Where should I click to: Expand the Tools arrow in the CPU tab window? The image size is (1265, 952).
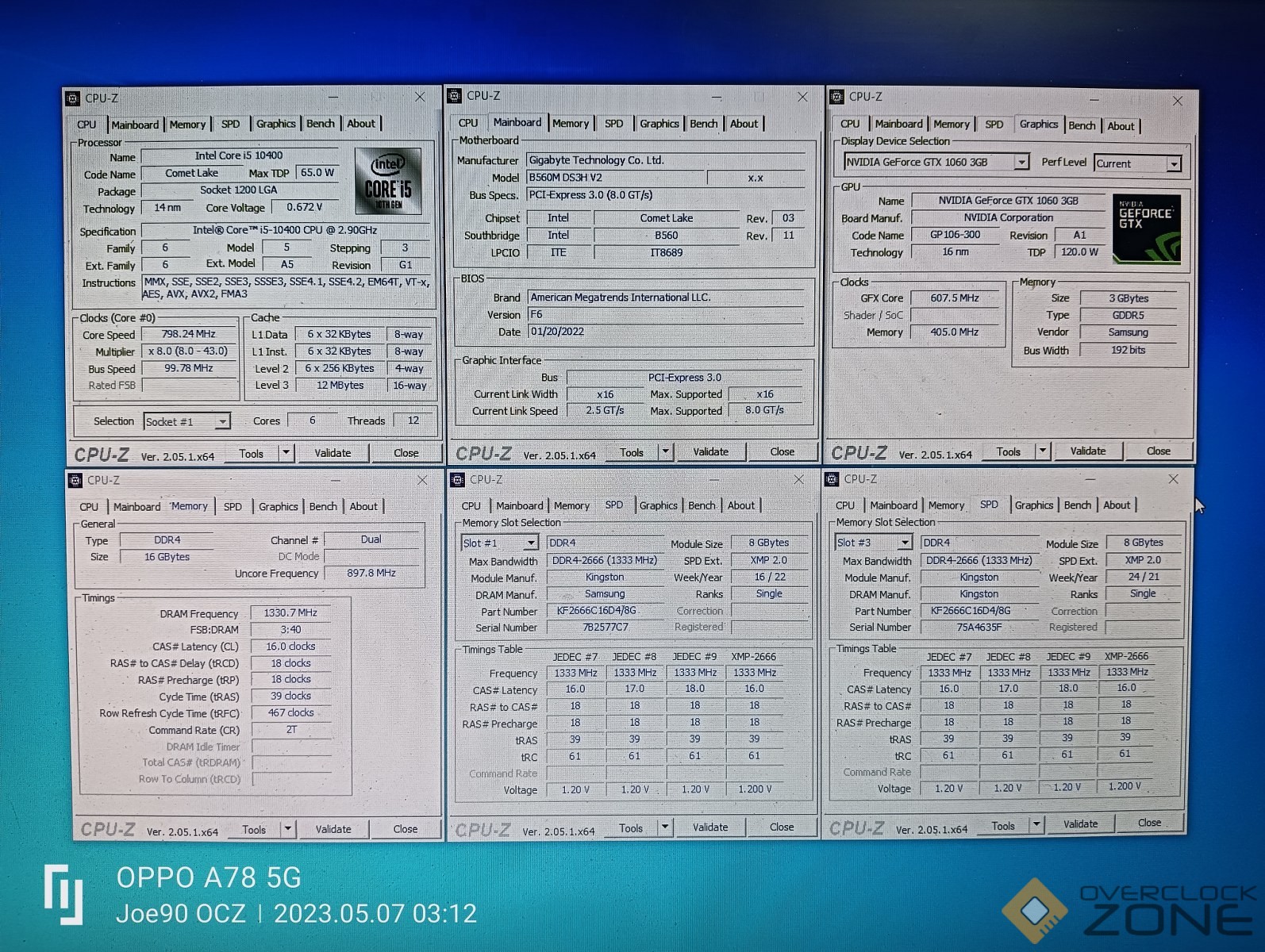point(286,453)
